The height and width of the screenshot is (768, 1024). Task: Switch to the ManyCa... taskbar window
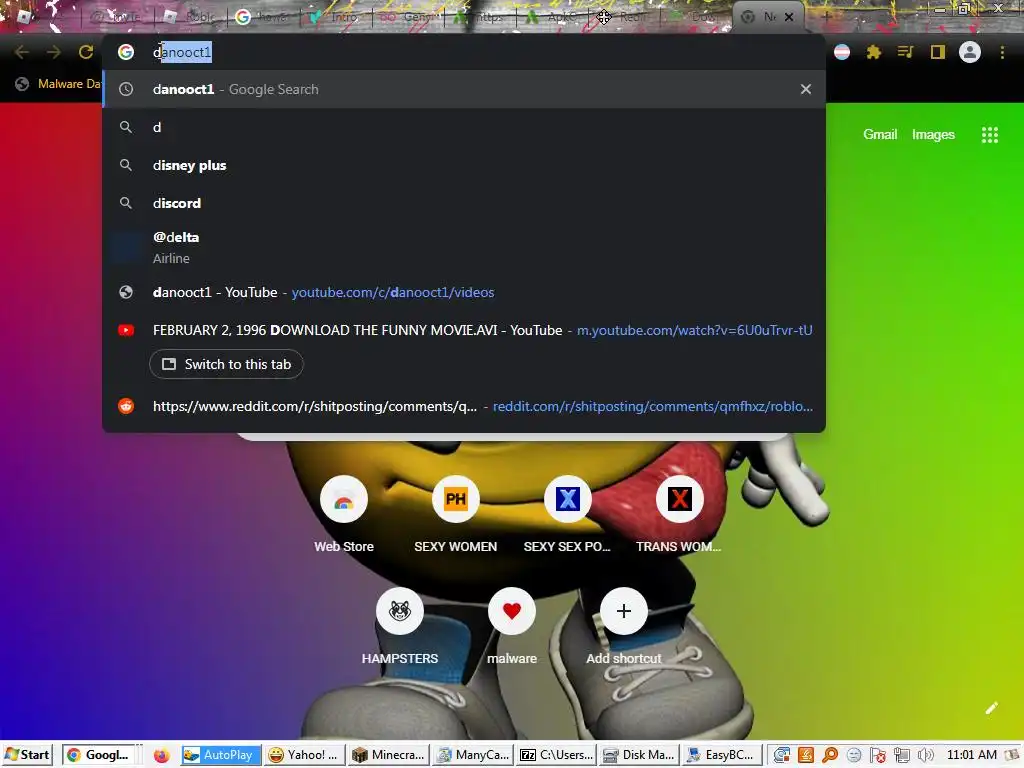pos(473,755)
